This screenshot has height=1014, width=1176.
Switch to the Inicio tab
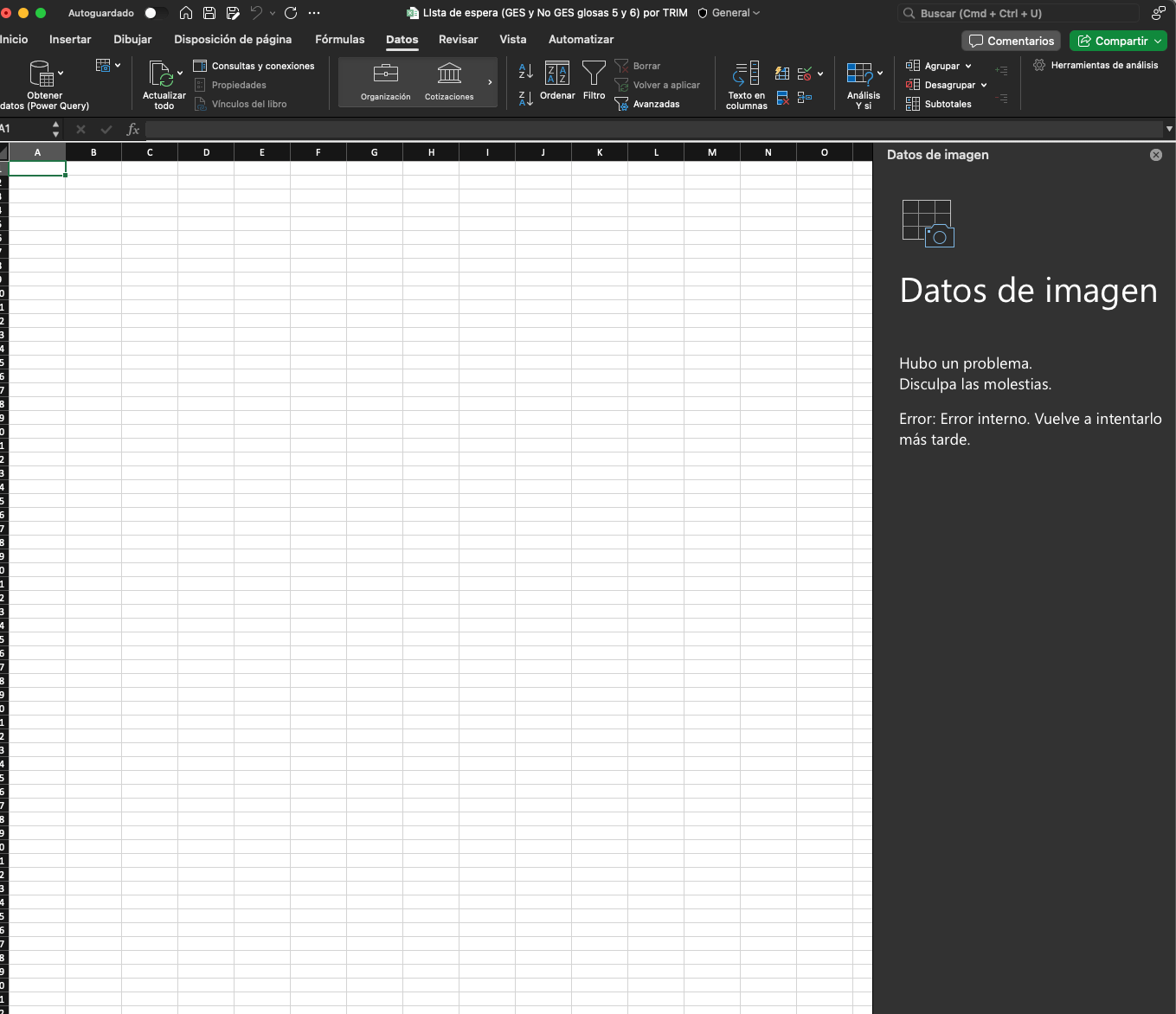coord(14,40)
